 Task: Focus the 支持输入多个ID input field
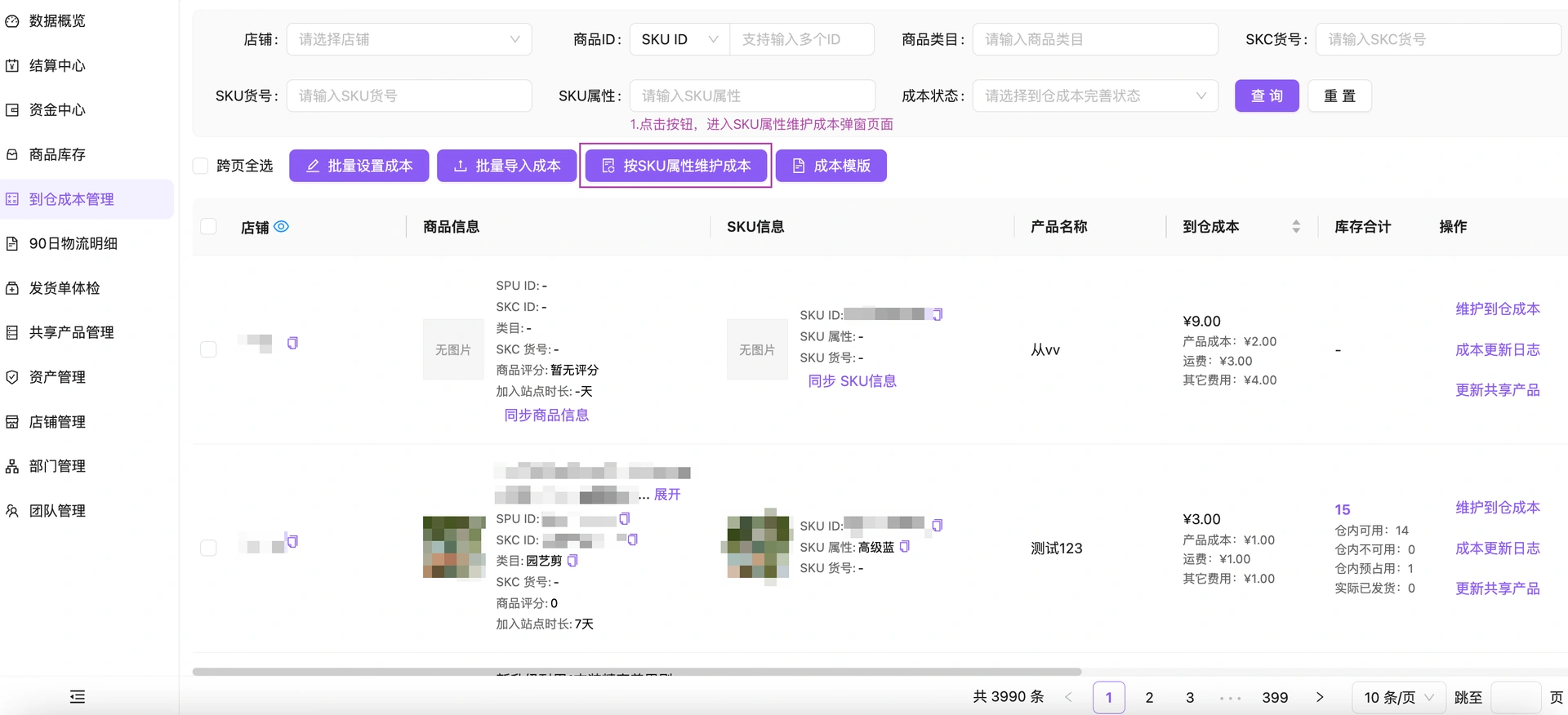(x=801, y=39)
